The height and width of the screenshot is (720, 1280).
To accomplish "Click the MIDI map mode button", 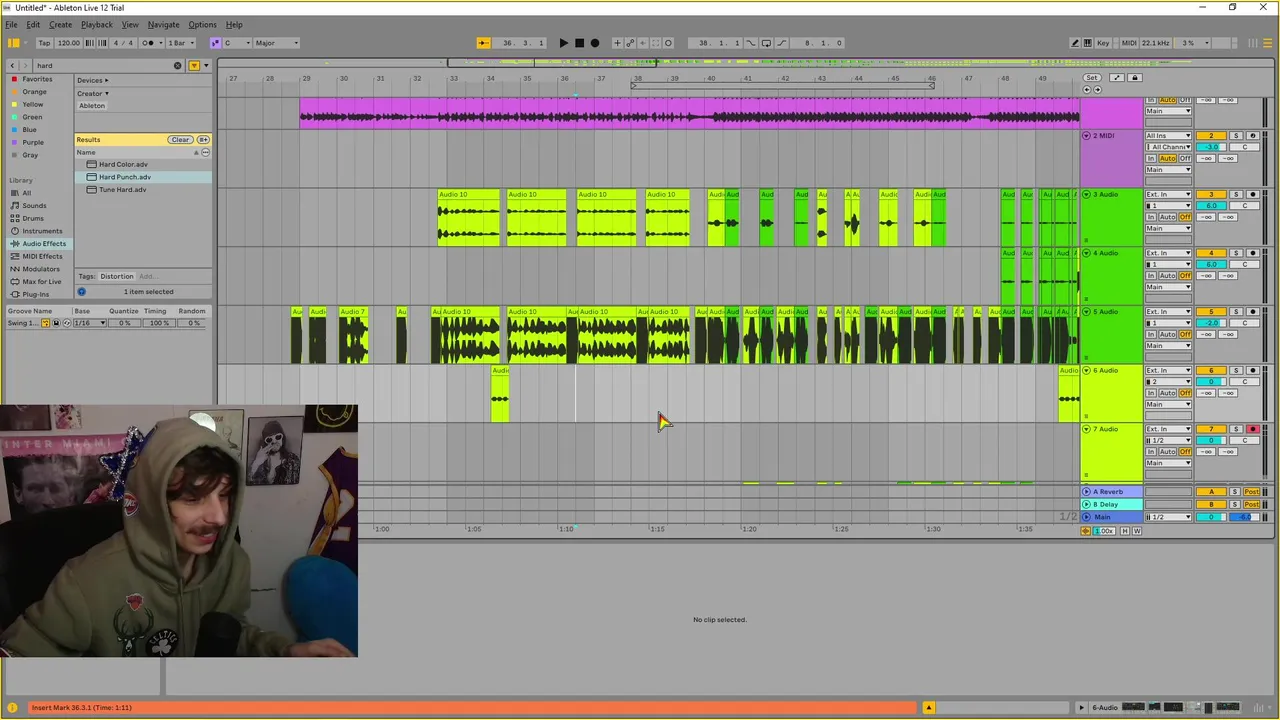I will click(1129, 43).
